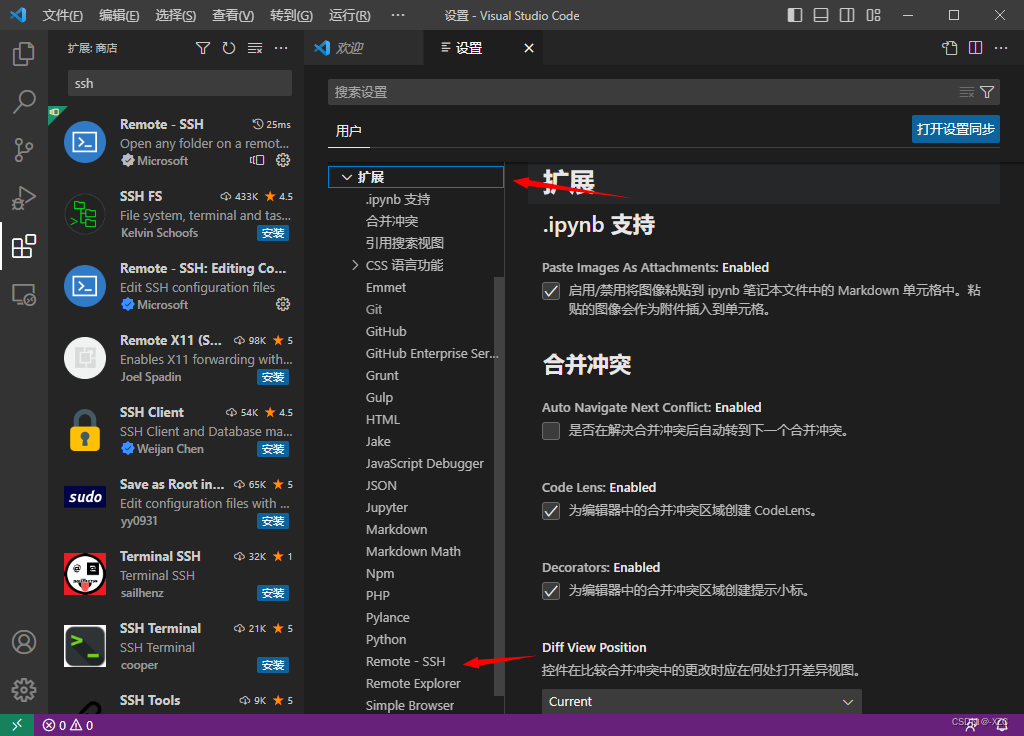Clear settings search input icon
Viewport: 1024px width, 736px height.
click(967, 92)
